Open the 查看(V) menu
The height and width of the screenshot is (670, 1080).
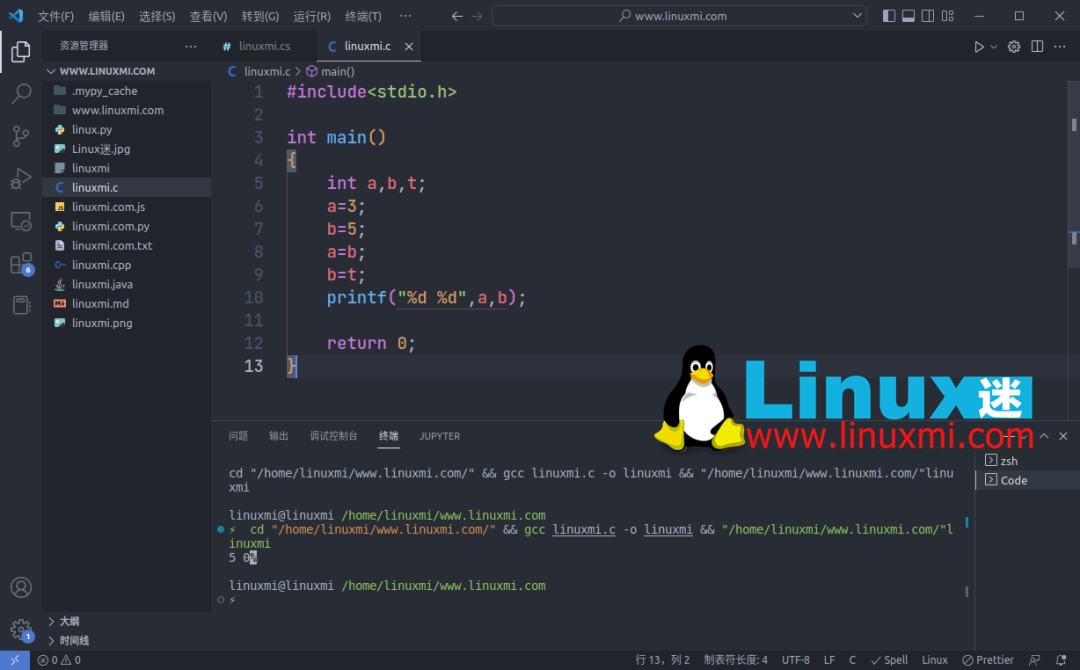[208, 16]
